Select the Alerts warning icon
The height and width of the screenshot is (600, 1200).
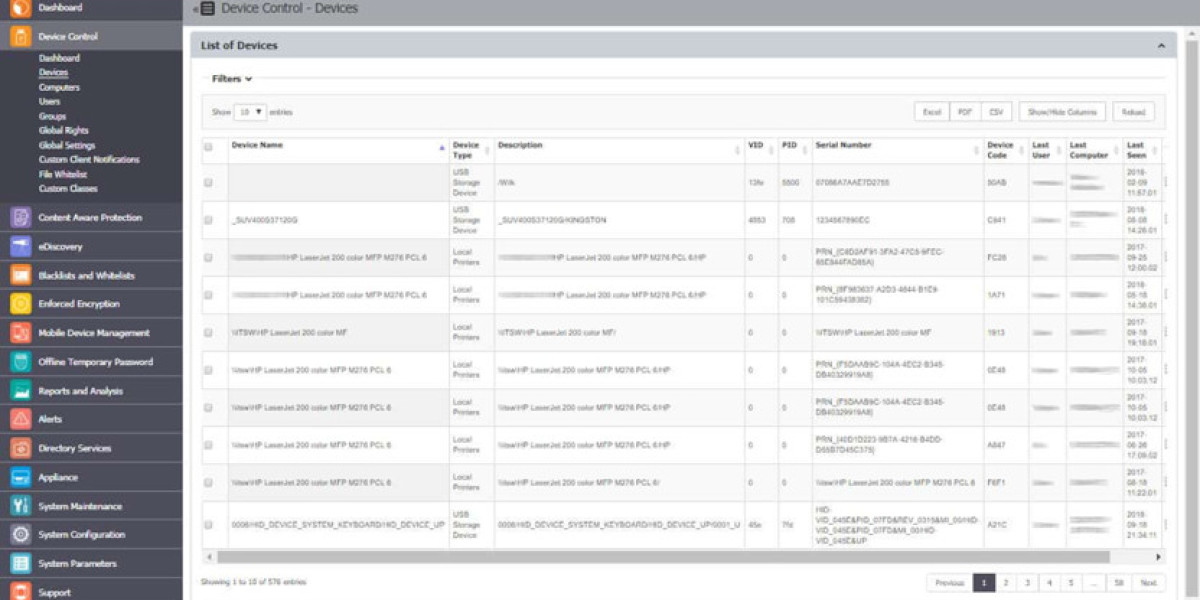tap(20, 419)
